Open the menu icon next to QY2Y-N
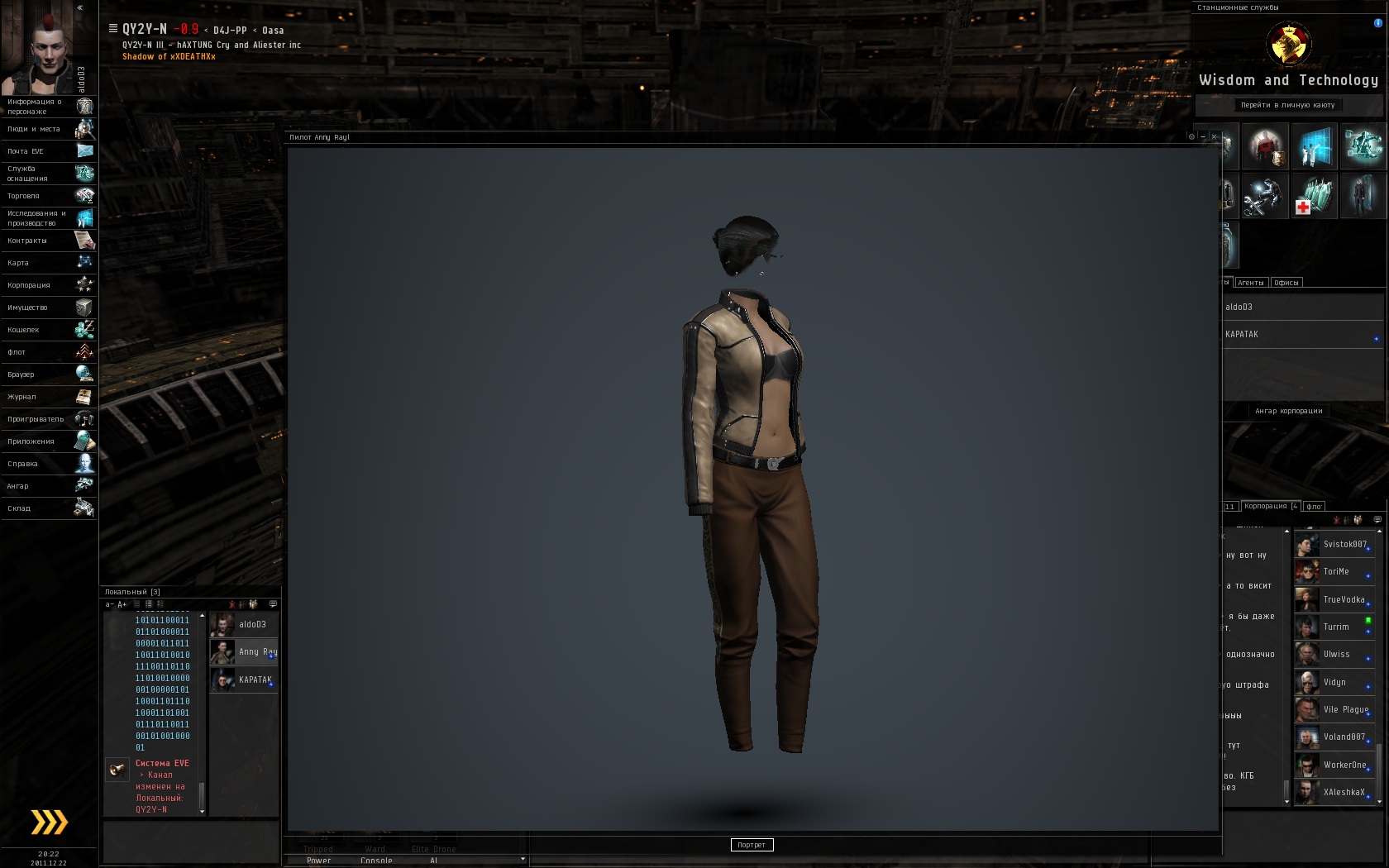Image resolution: width=1389 pixels, height=868 pixels. click(113, 28)
